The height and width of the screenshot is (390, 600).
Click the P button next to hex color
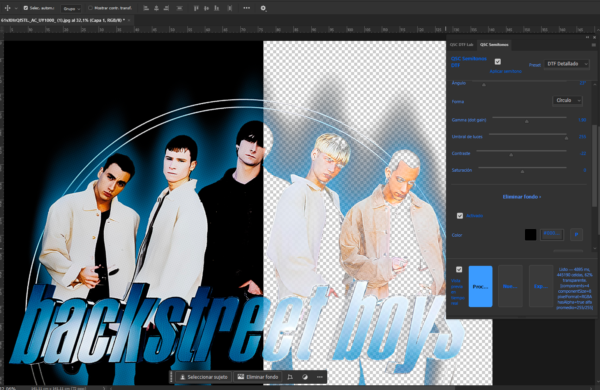[x=576, y=234]
